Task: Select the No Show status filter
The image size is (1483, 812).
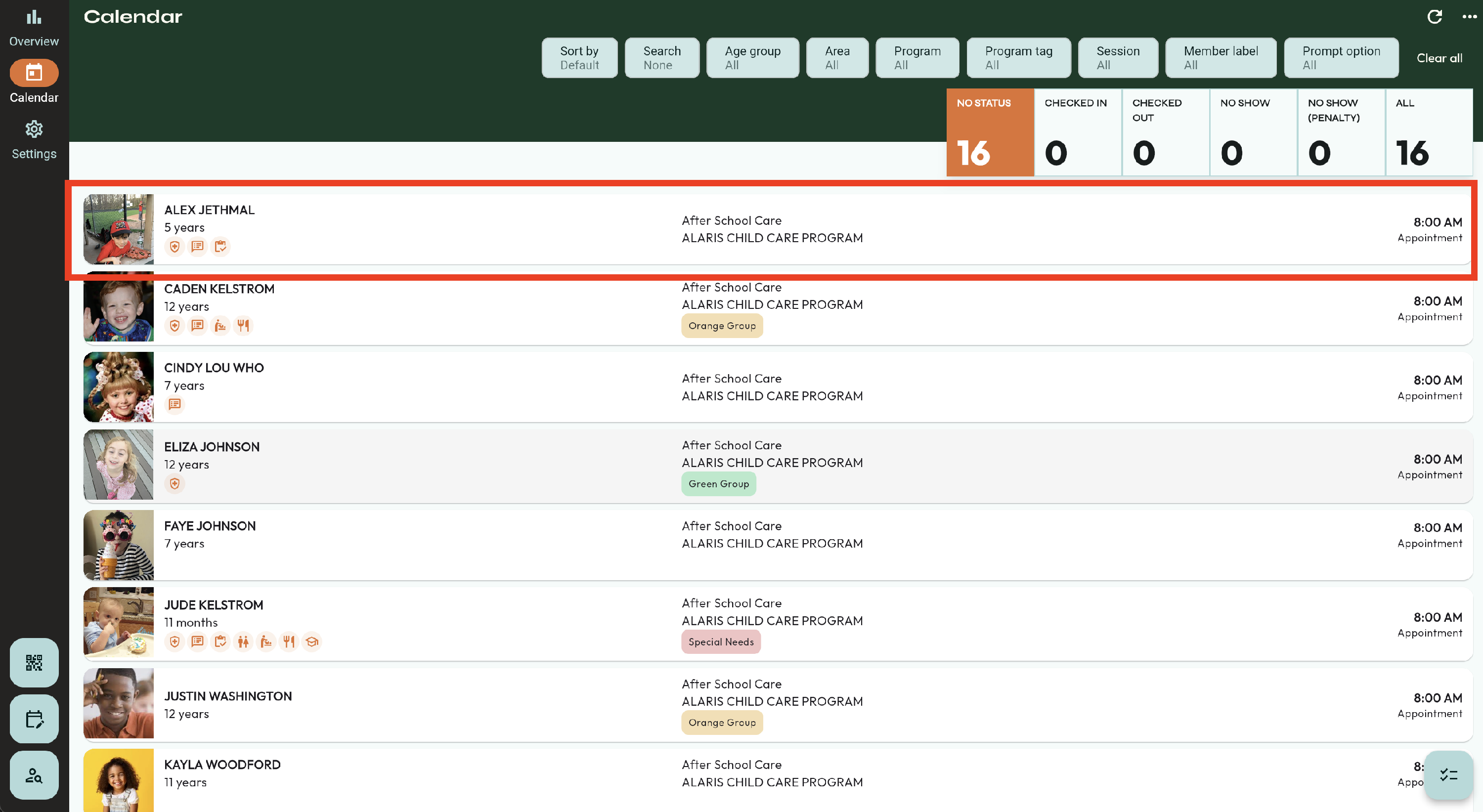Action: pos(1253,132)
